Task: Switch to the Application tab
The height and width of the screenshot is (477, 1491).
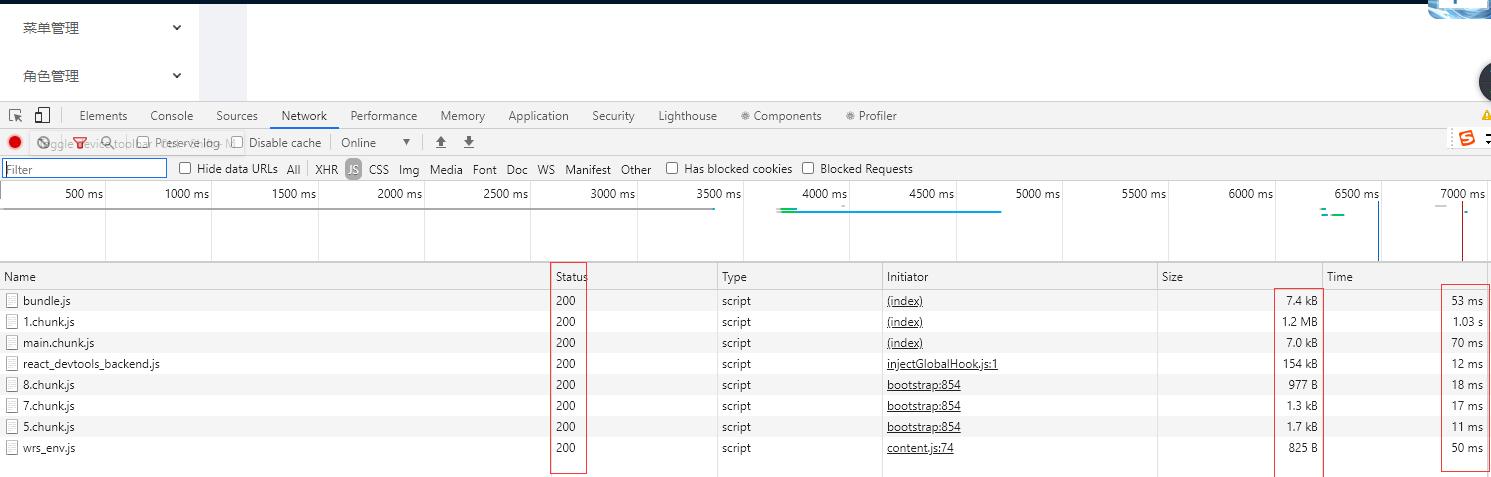Action: coord(538,116)
